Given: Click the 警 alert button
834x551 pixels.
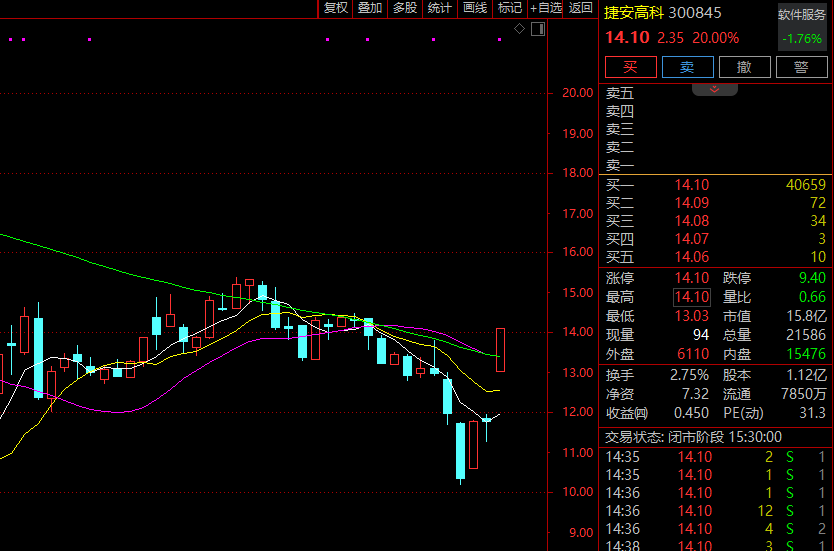Looking at the screenshot, I should coord(801,67).
